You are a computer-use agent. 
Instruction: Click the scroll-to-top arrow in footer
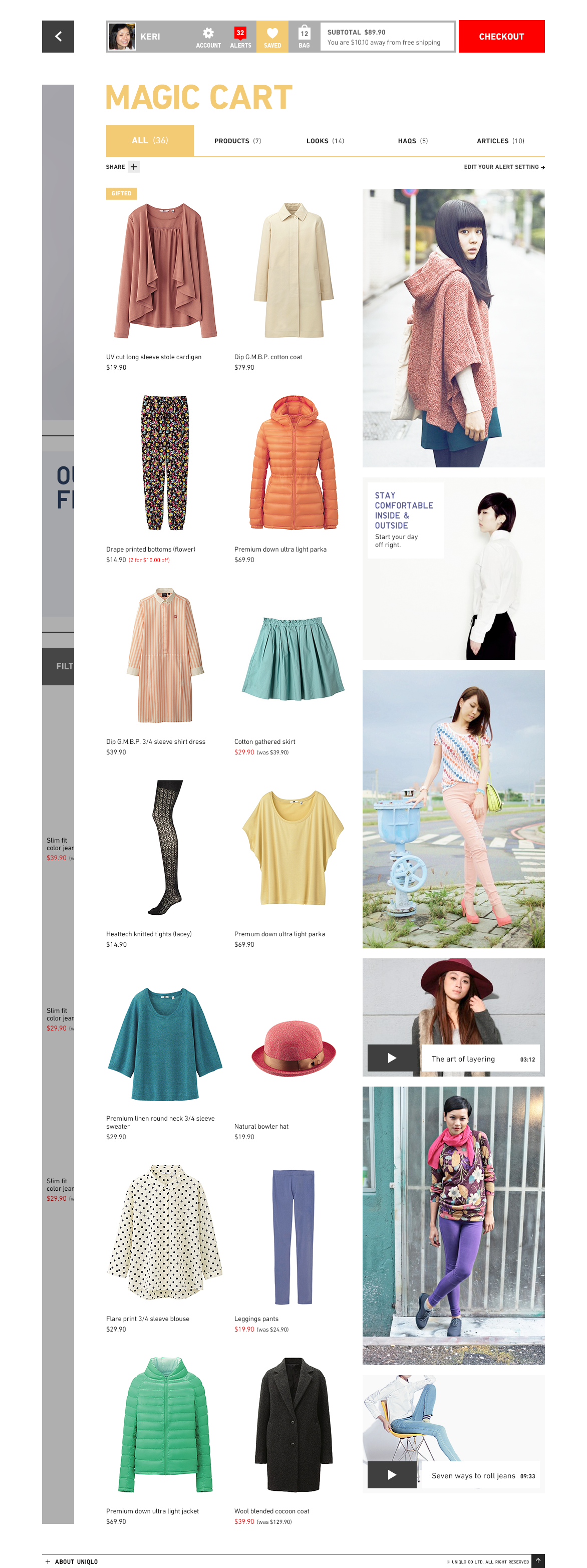click(538, 1560)
